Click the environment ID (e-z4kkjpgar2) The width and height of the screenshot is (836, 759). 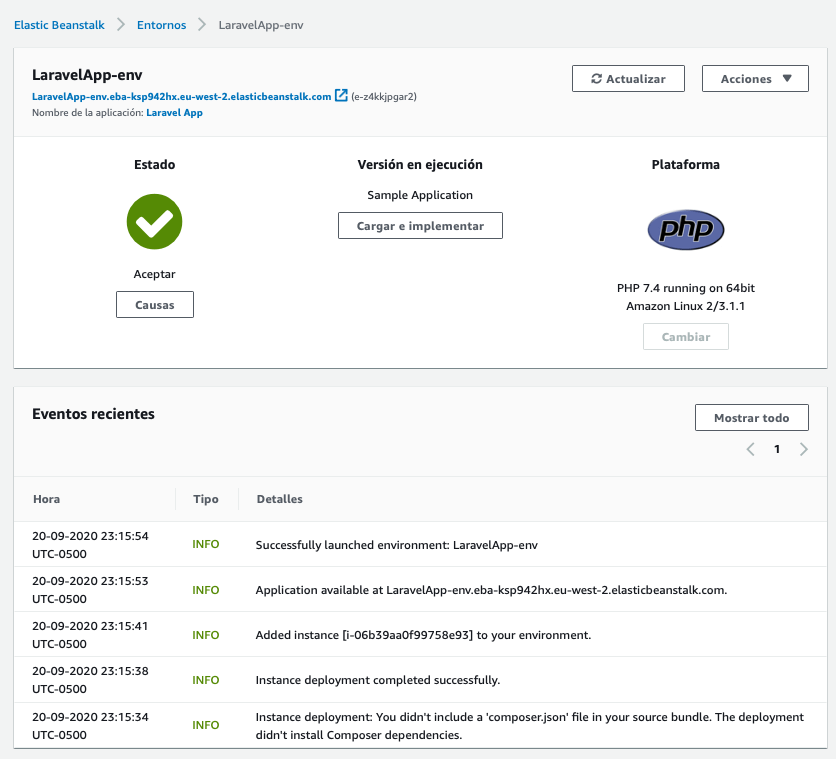384,96
